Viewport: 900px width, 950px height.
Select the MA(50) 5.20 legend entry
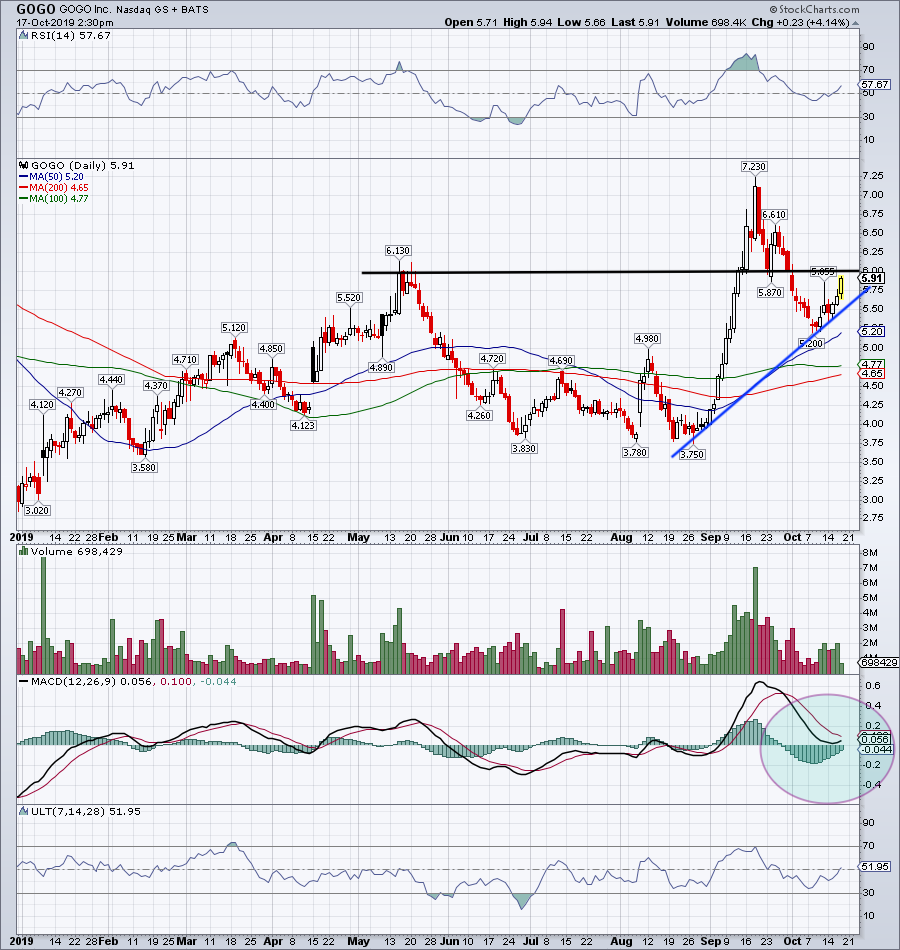(x=52, y=176)
